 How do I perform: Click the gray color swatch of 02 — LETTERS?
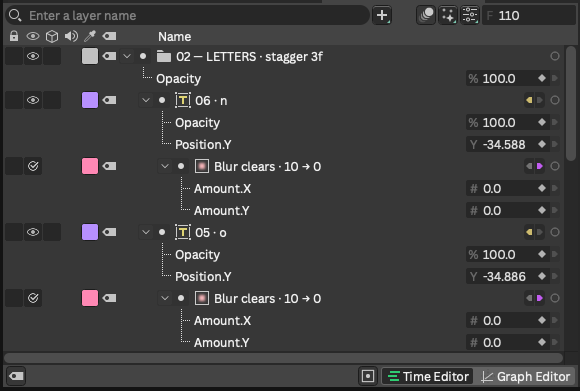tap(90, 56)
